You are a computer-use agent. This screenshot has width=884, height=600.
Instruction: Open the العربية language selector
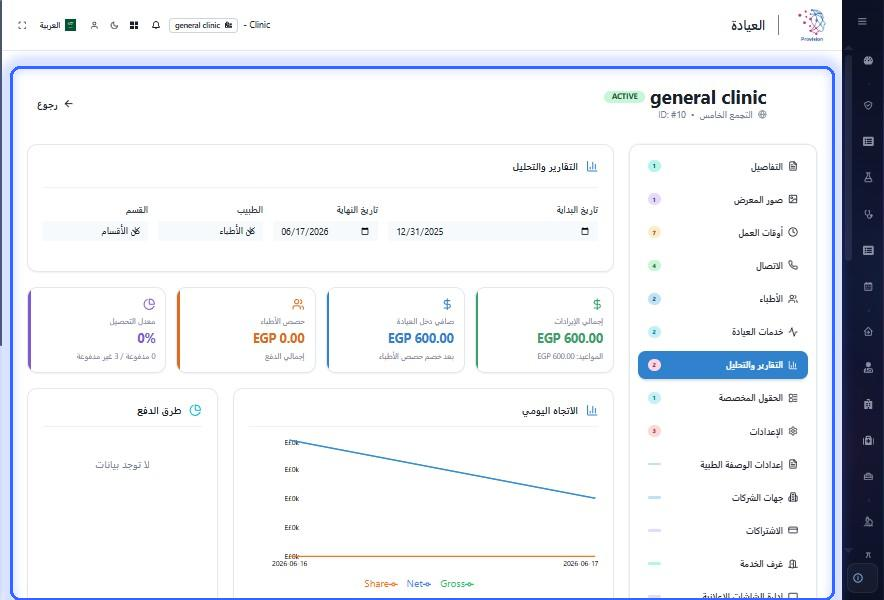click(x=58, y=25)
